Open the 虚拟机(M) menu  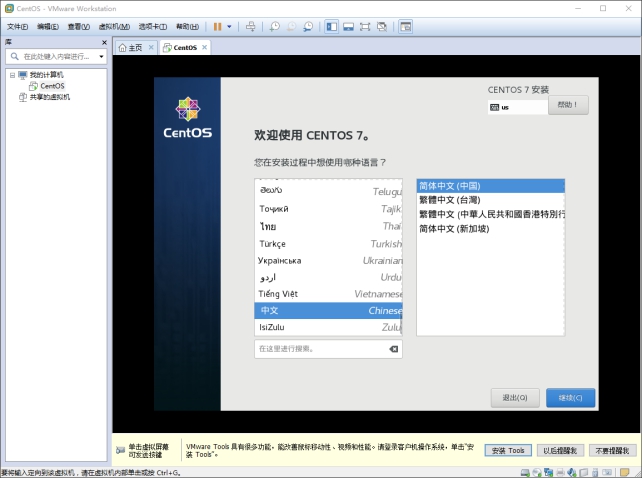tap(114, 27)
